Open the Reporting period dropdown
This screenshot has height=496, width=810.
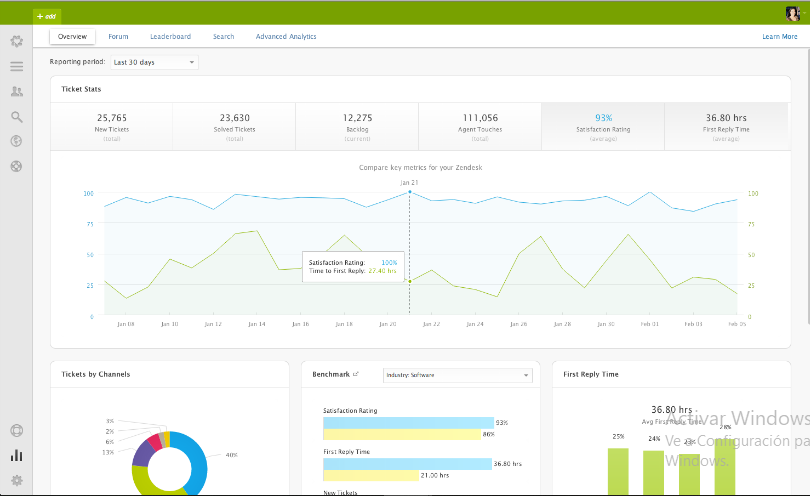coord(154,62)
